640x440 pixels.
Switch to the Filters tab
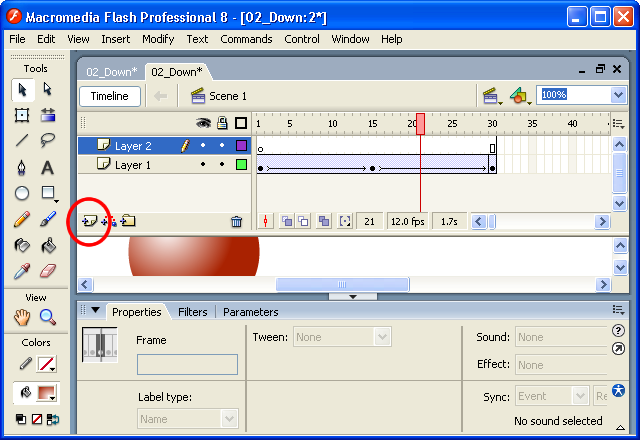click(x=192, y=312)
